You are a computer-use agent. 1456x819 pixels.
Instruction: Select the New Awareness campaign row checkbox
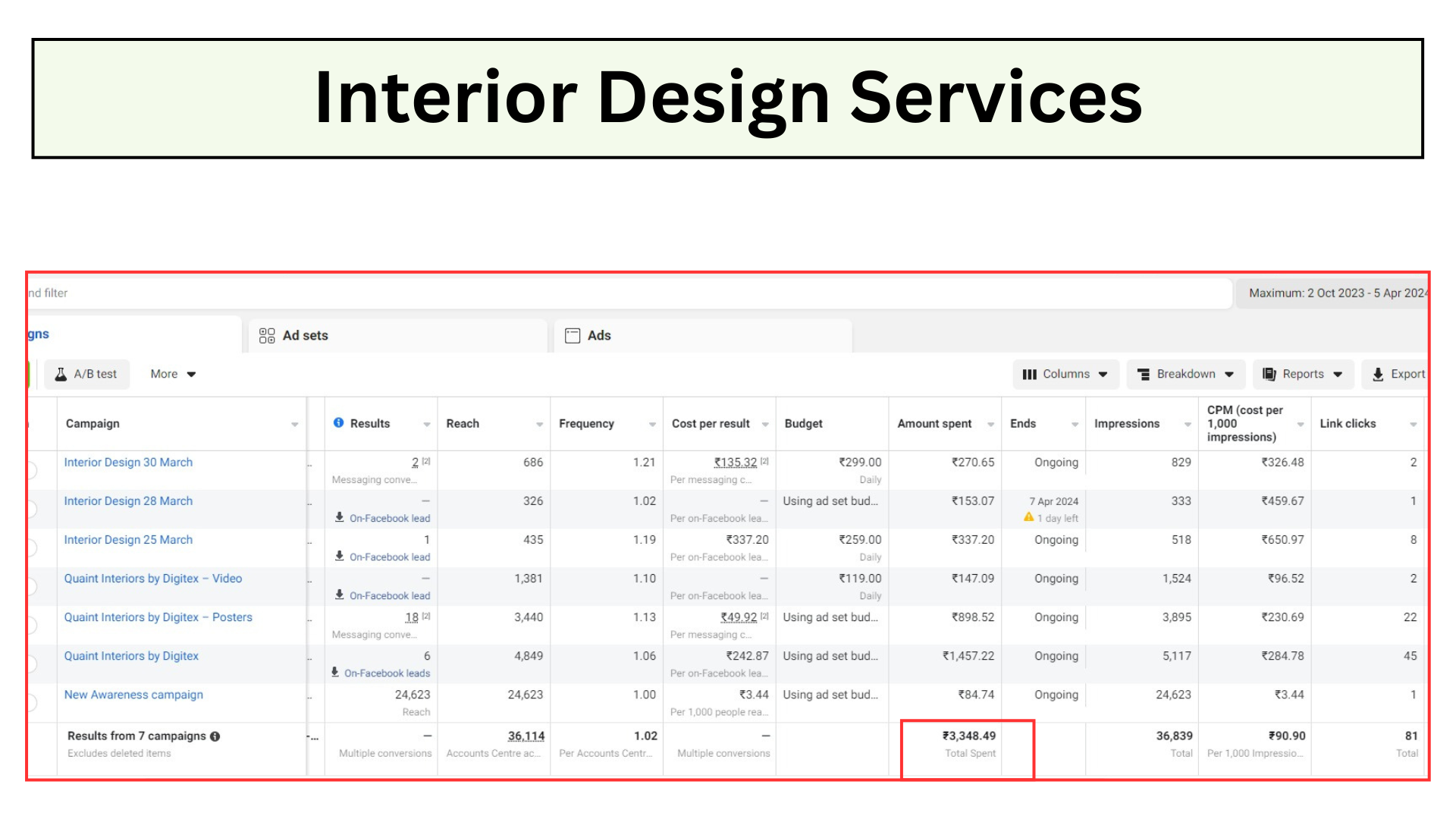point(32,702)
